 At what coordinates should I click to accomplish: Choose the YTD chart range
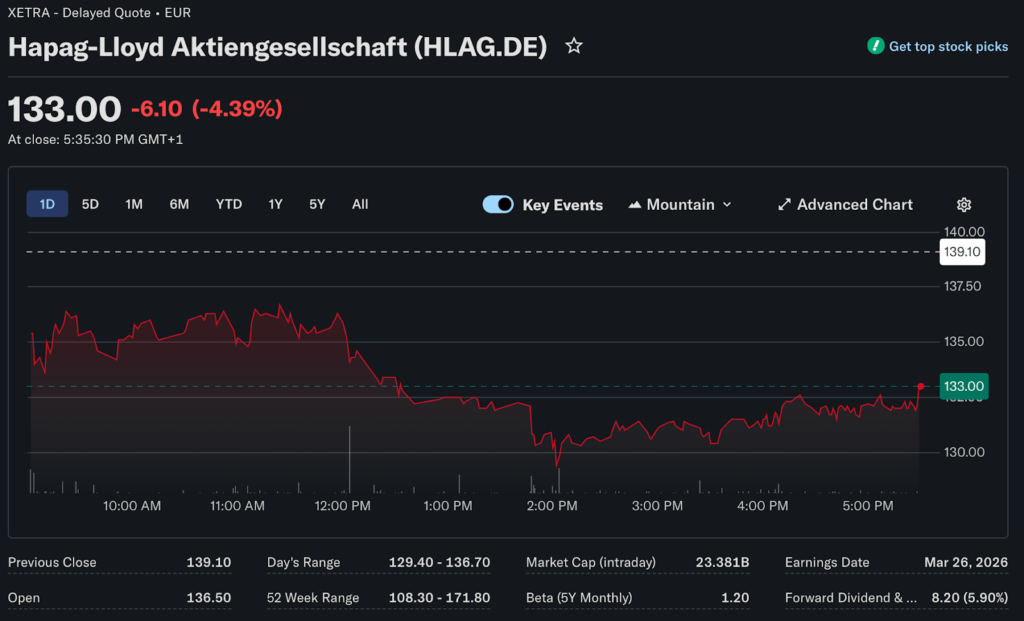coord(229,204)
